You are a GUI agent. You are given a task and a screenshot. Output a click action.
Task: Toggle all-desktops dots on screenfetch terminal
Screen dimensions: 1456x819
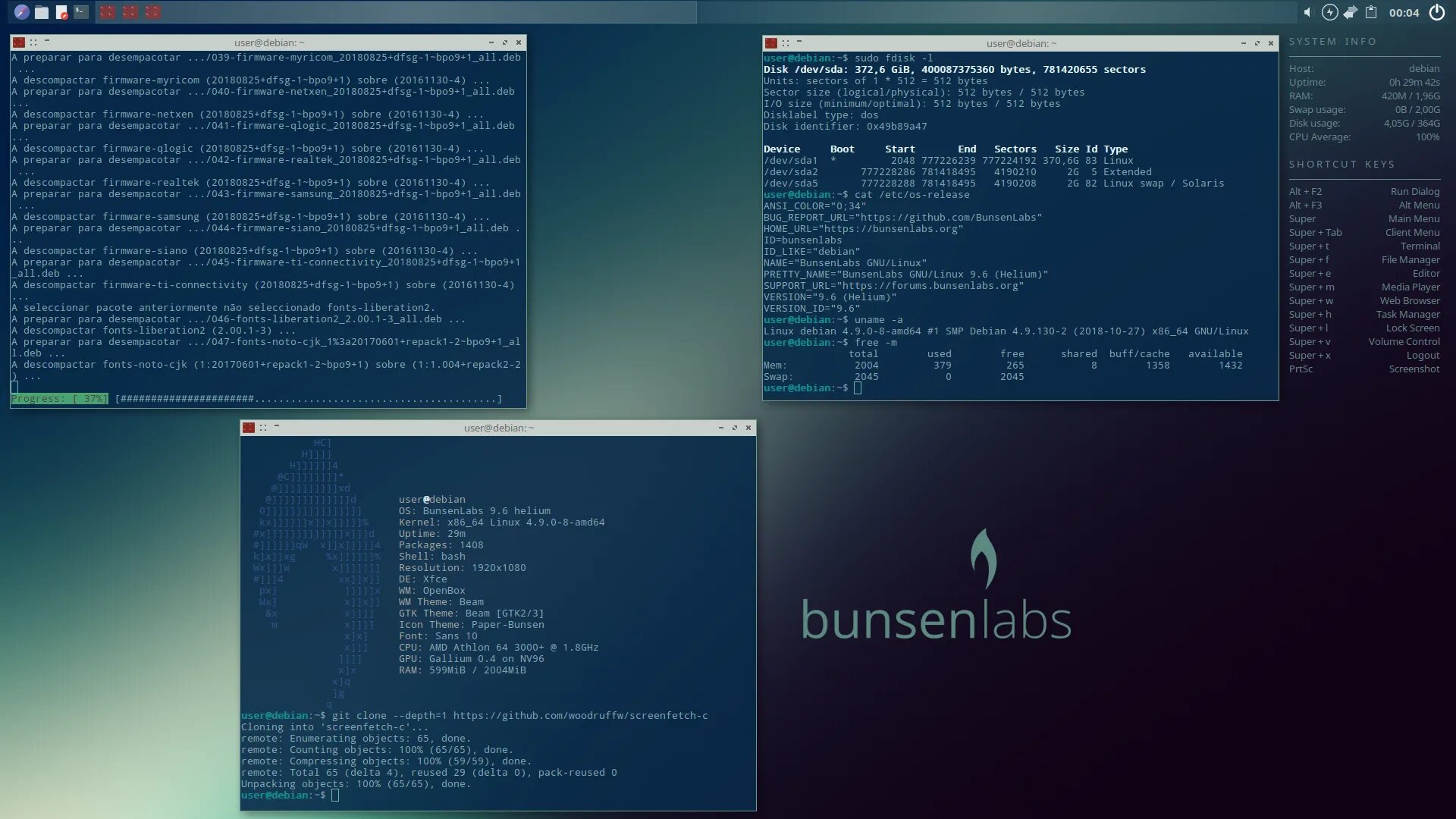point(263,428)
